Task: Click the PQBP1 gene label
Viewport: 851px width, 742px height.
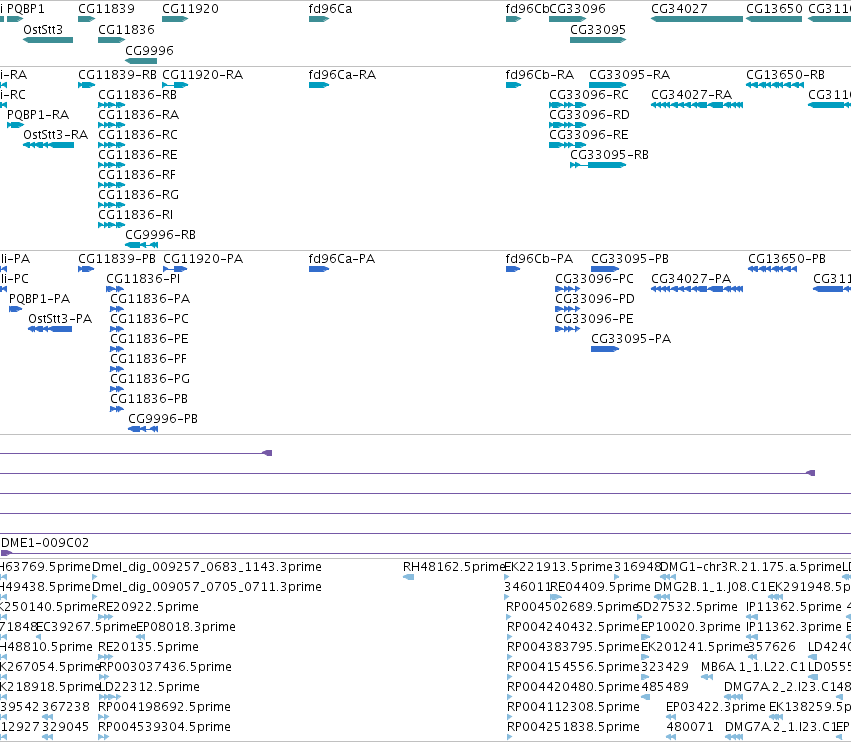Action: [26, 9]
